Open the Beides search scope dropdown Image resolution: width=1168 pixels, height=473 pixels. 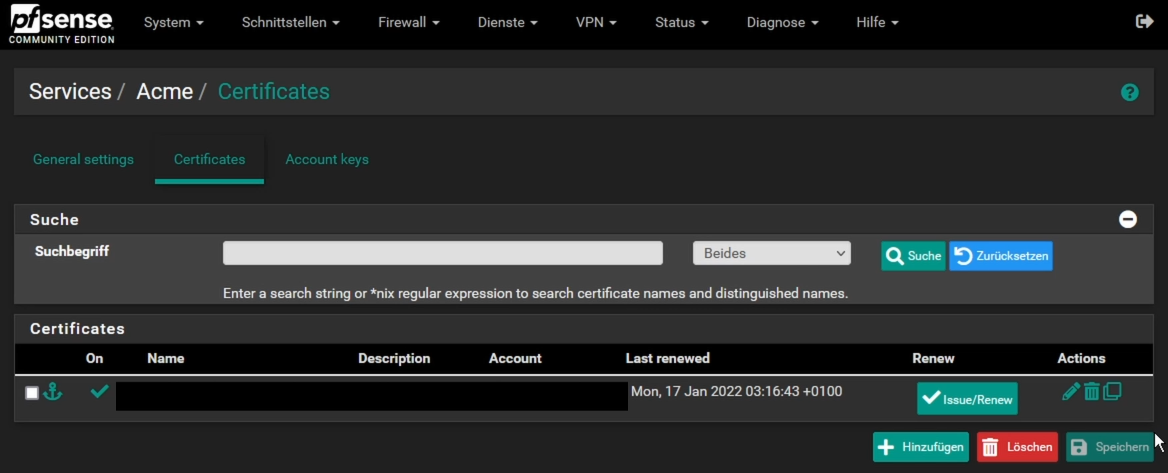(x=772, y=253)
